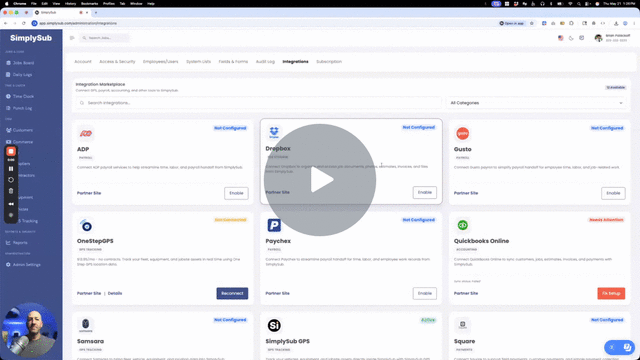The height and width of the screenshot is (360, 640).
Task: Switch to the Access & Security tab
Action: coord(117,62)
